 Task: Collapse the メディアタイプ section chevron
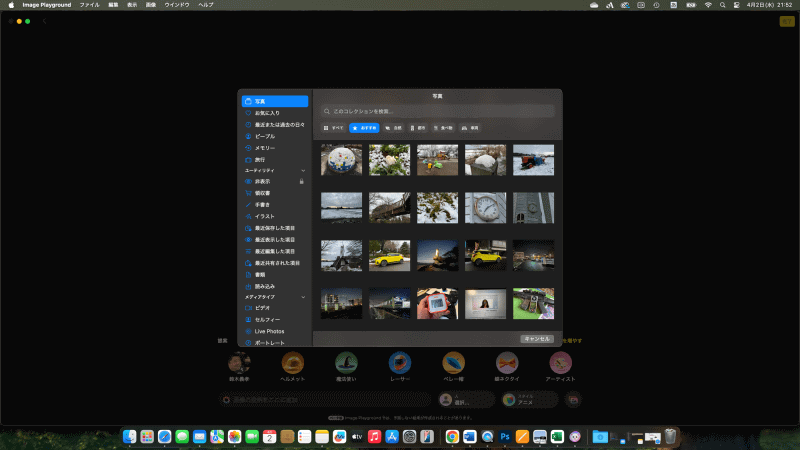point(303,297)
